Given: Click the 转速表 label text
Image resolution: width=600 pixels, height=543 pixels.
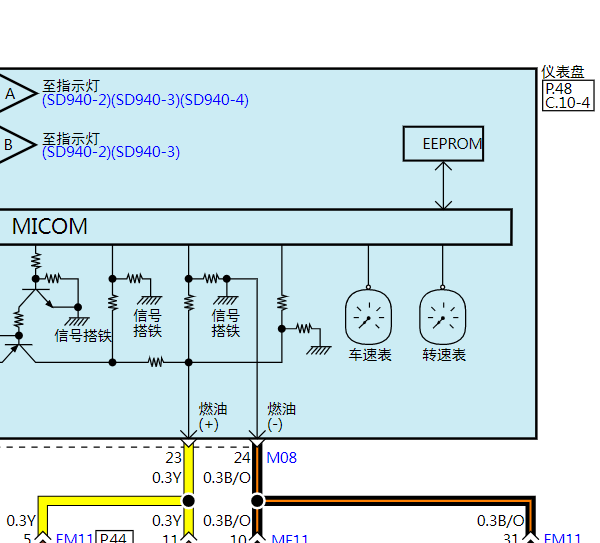Looking at the screenshot, I should pyautogui.click(x=444, y=355).
